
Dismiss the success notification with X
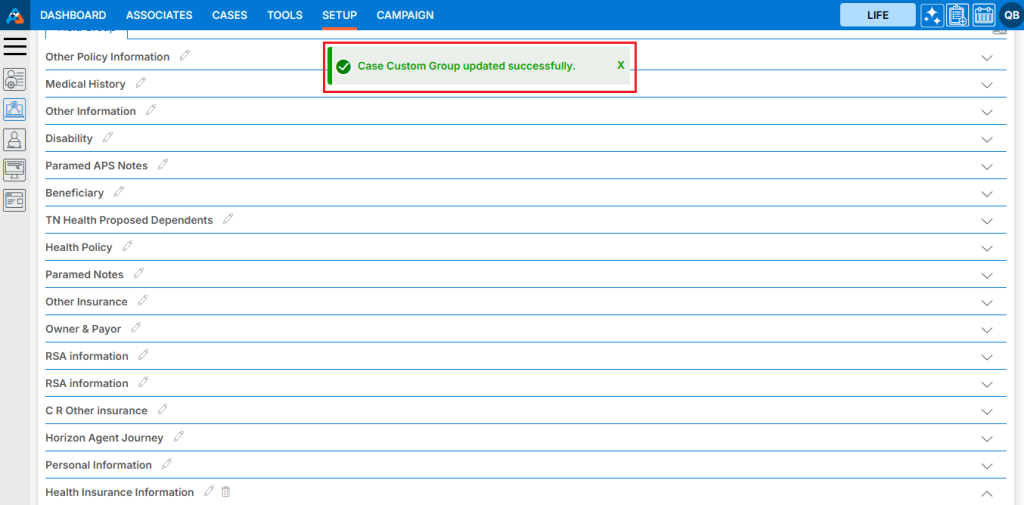pyautogui.click(x=621, y=65)
